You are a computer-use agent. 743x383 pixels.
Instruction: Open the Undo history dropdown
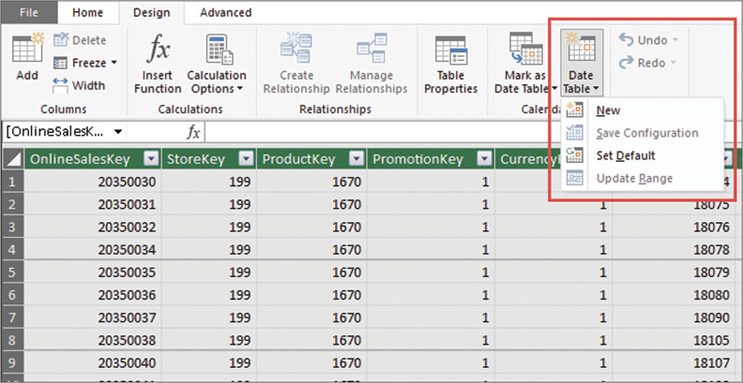tap(675, 40)
